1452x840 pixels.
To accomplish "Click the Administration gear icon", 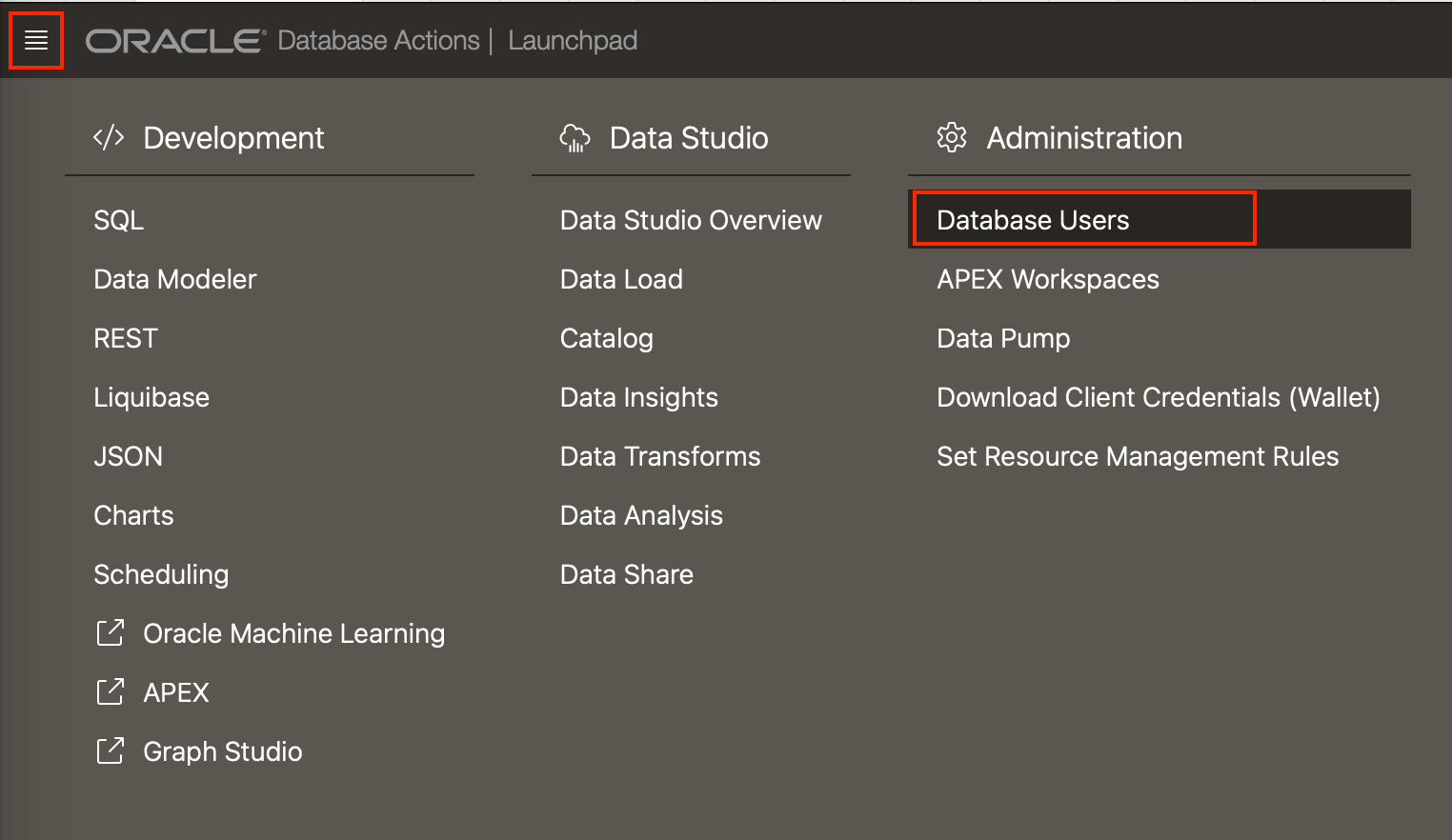I will (x=951, y=138).
